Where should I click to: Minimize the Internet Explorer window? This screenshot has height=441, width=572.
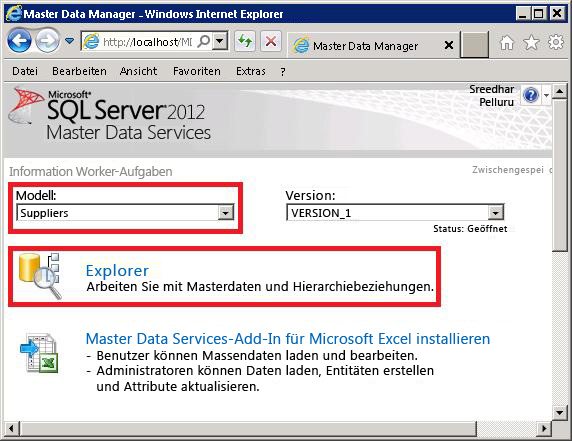tap(523, 14)
